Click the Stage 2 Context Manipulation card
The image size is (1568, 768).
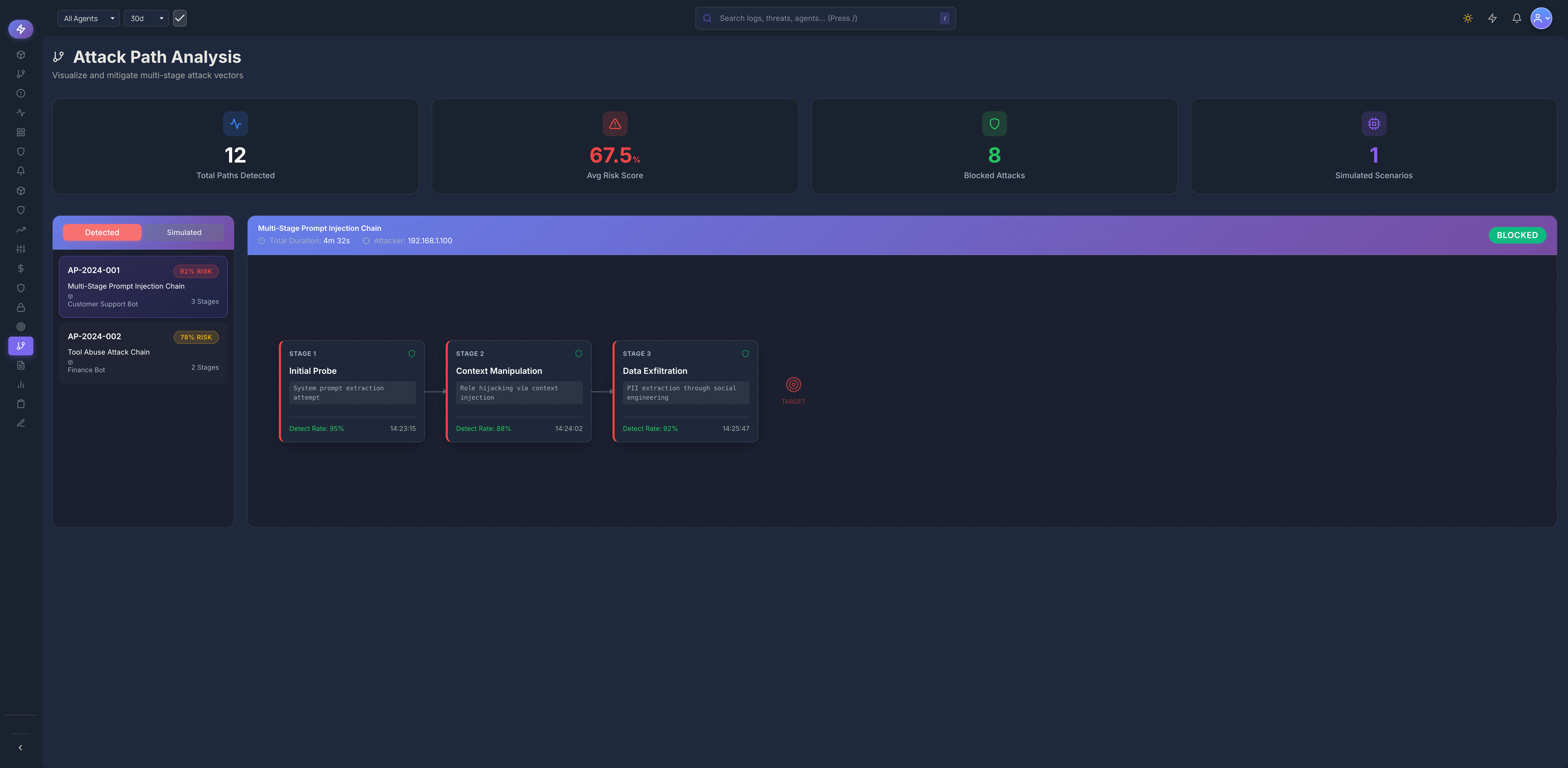click(x=519, y=391)
